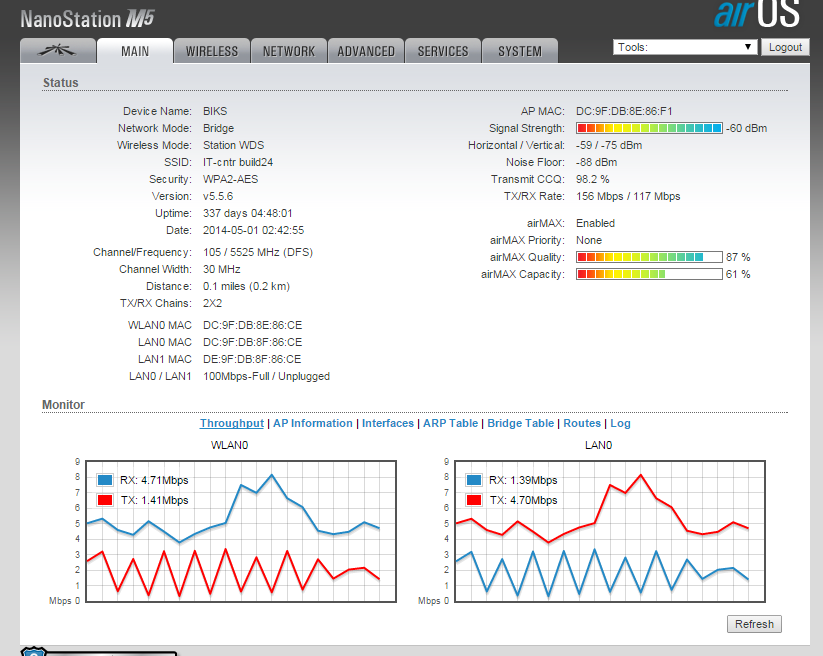Select the uptime value 337 days 04:48:01
This screenshot has width=823, height=656.
click(248, 213)
